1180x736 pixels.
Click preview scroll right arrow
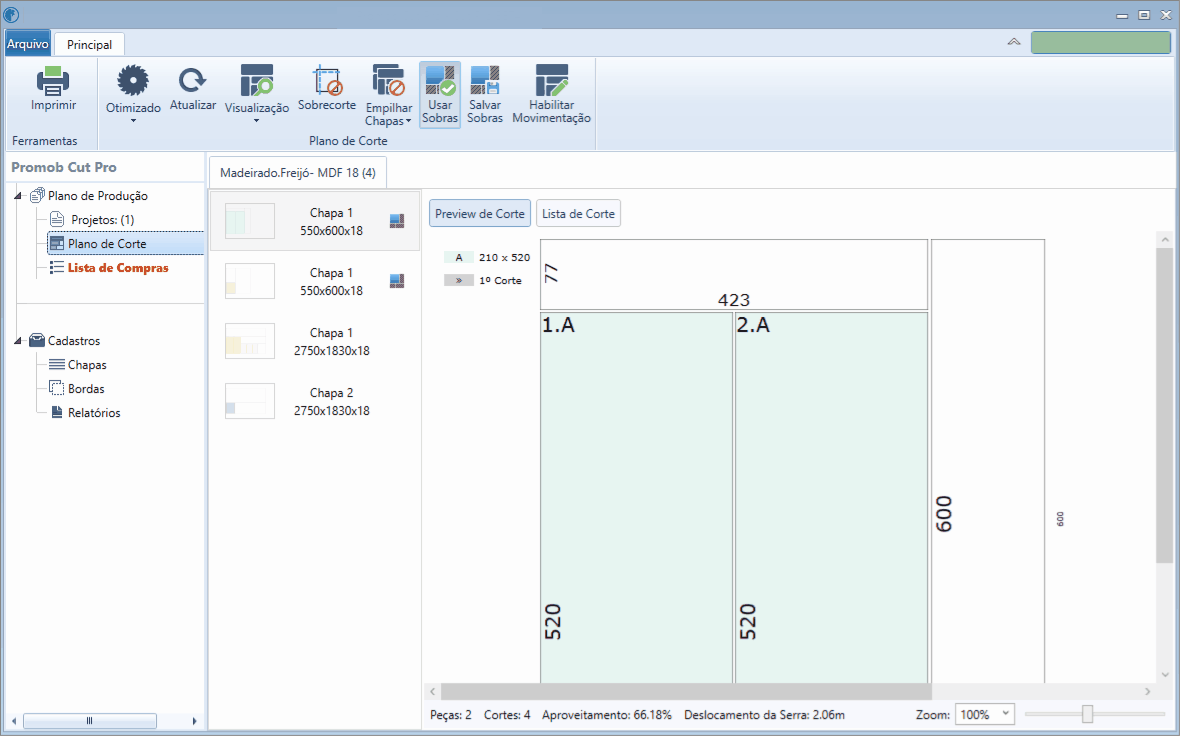pos(1148,691)
